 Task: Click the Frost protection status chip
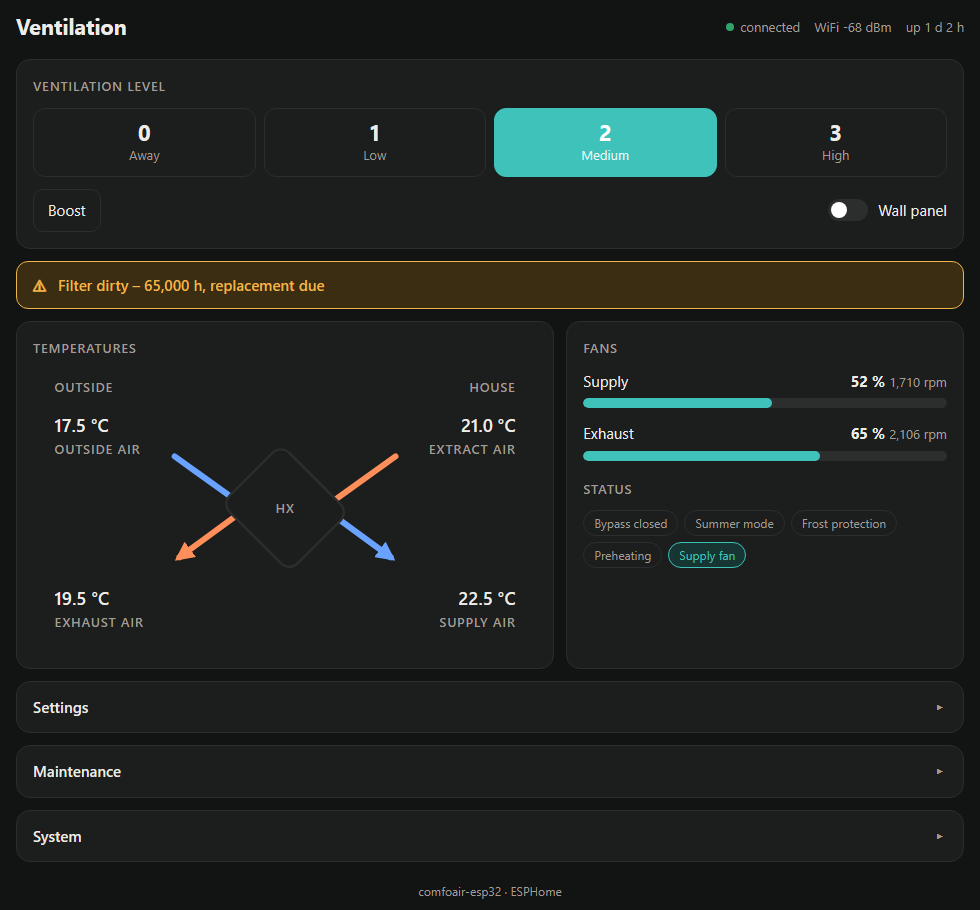(x=844, y=524)
